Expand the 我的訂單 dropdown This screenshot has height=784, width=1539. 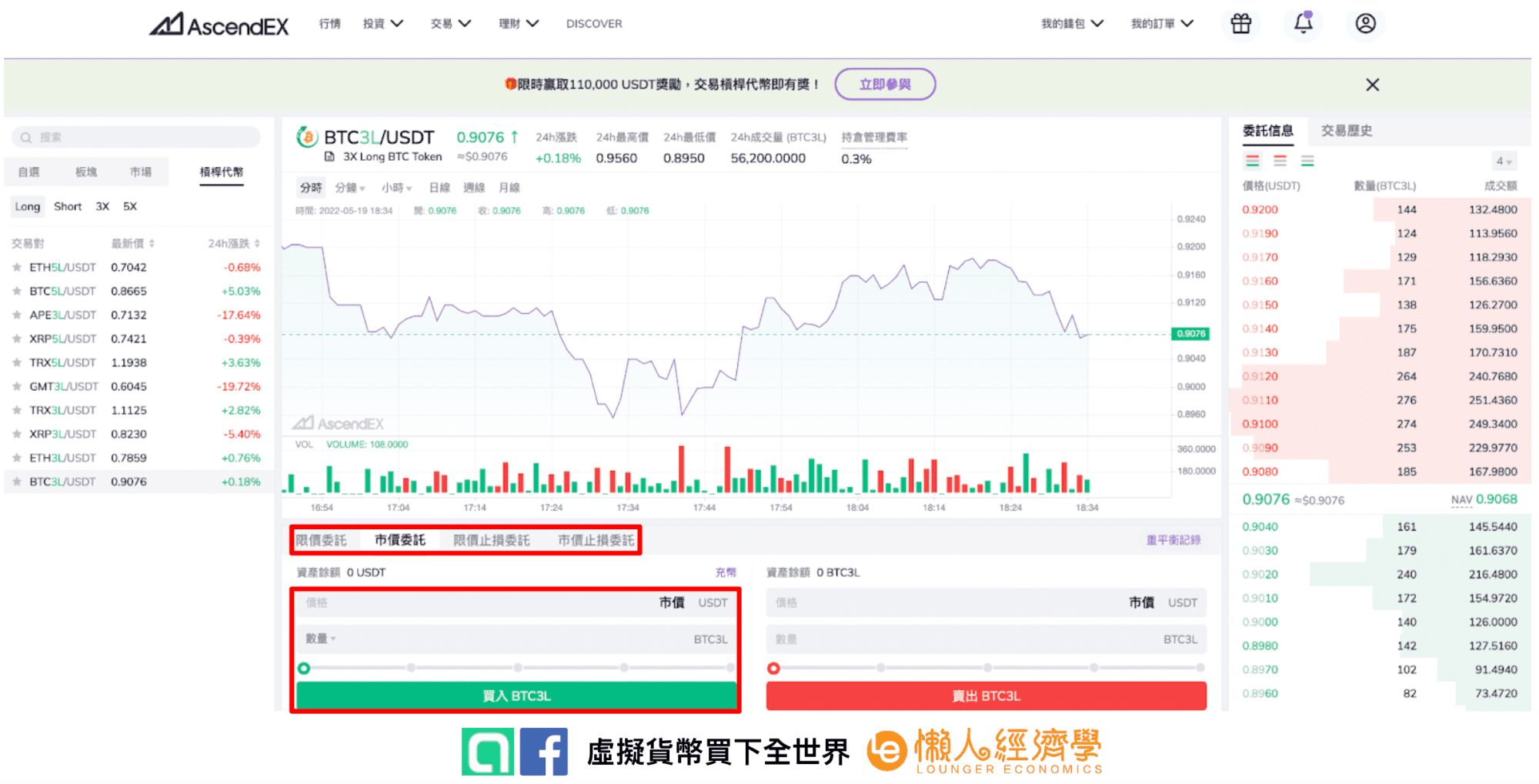point(1162,24)
